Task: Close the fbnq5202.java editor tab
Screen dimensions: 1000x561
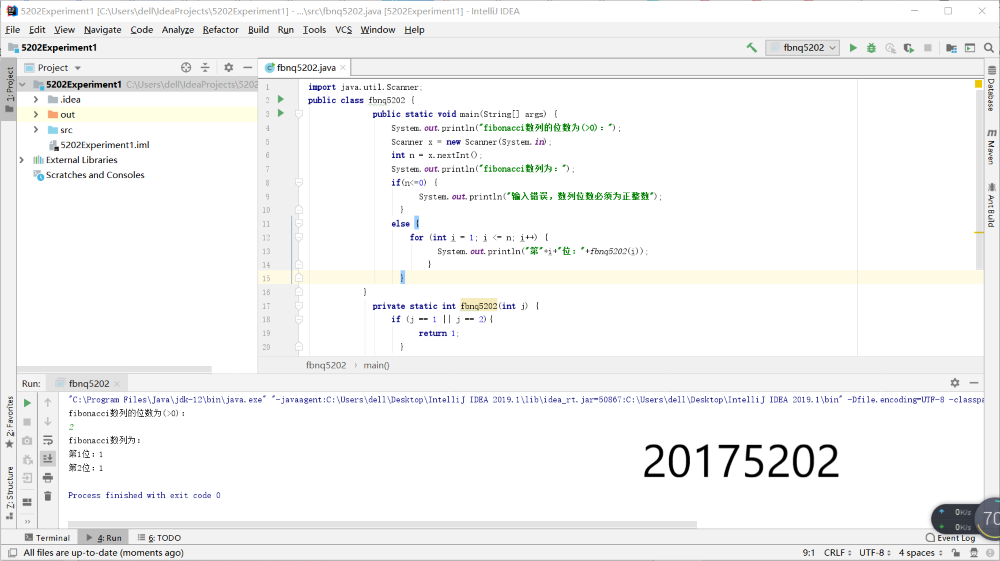Action: [343, 68]
